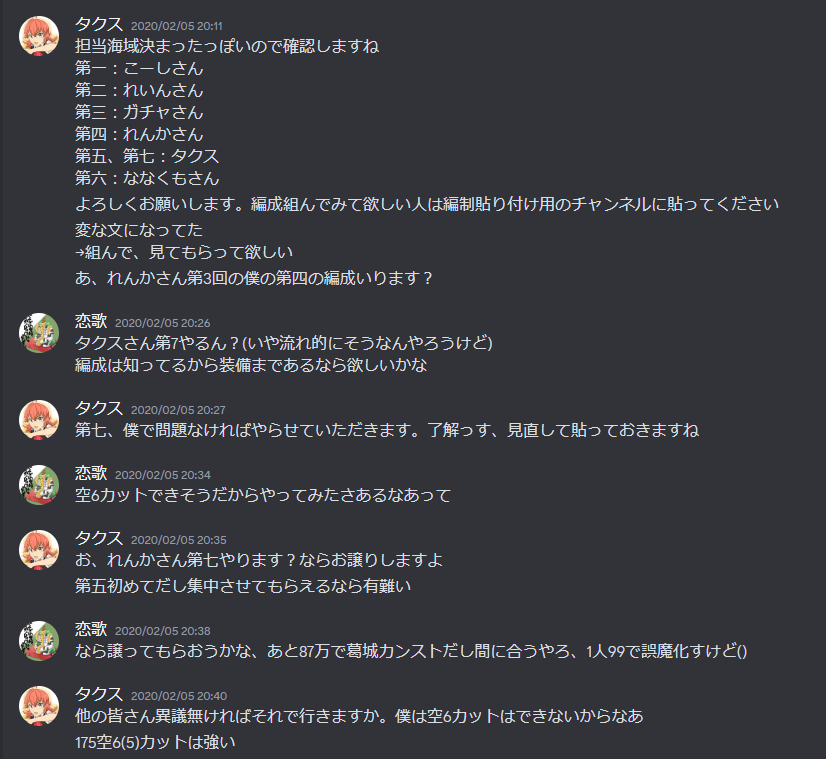Click 恋歌 avatar on the 20:26 message

(x=38, y=333)
